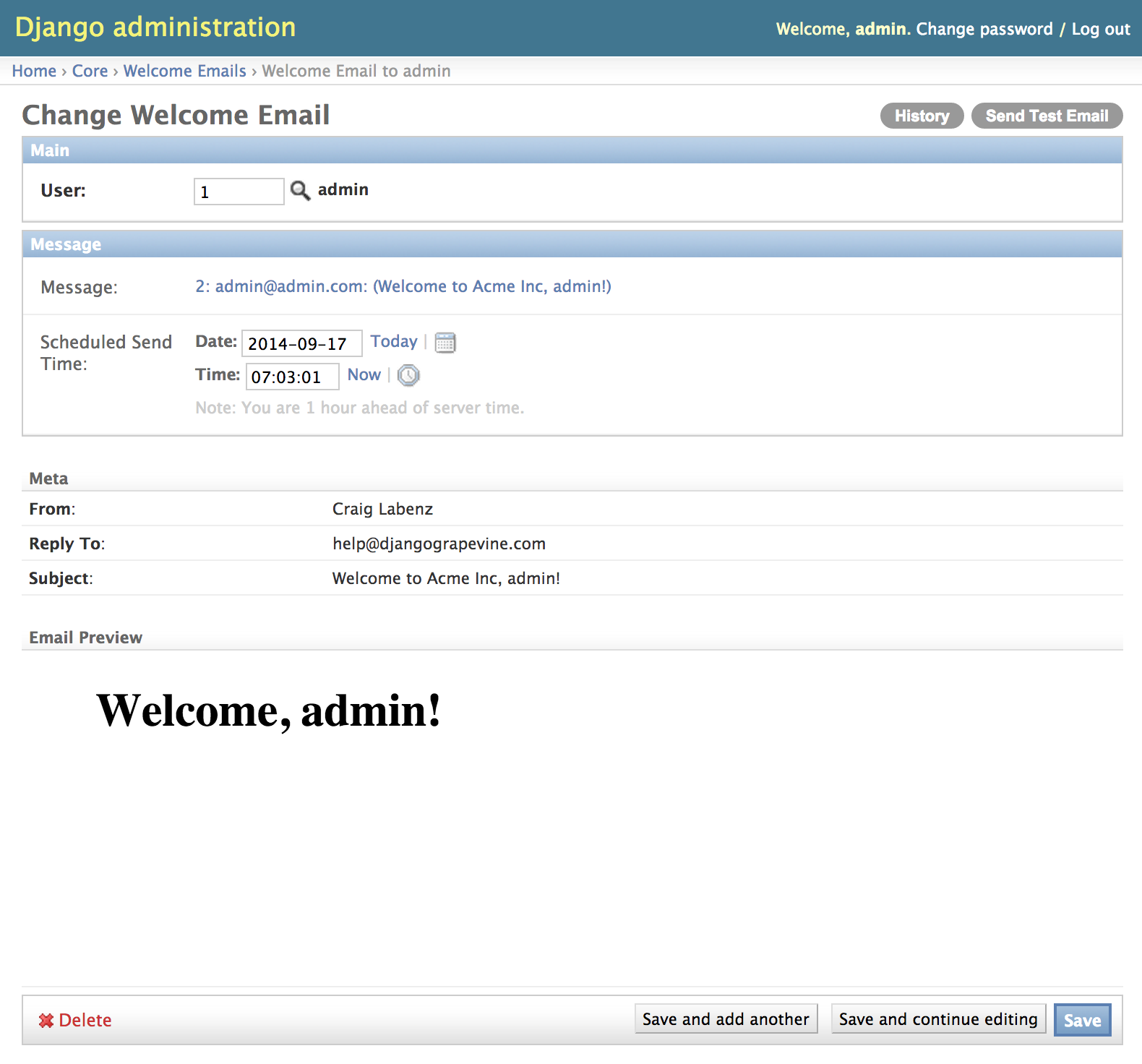Image resolution: width=1142 pixels, height=1064 pixels.
Task: Set date with the Today shortcut
Action: pos(394,341)
